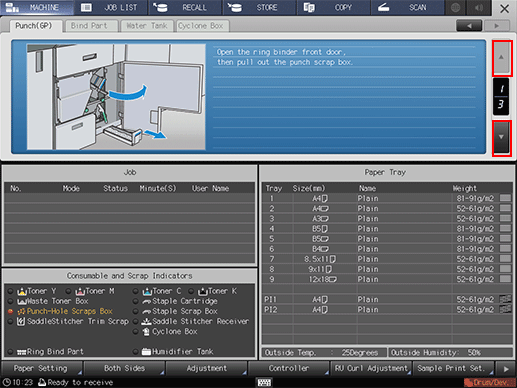
Task: Open the Adjustment menu
Action: pyautogui.click(x=207, y=369)
